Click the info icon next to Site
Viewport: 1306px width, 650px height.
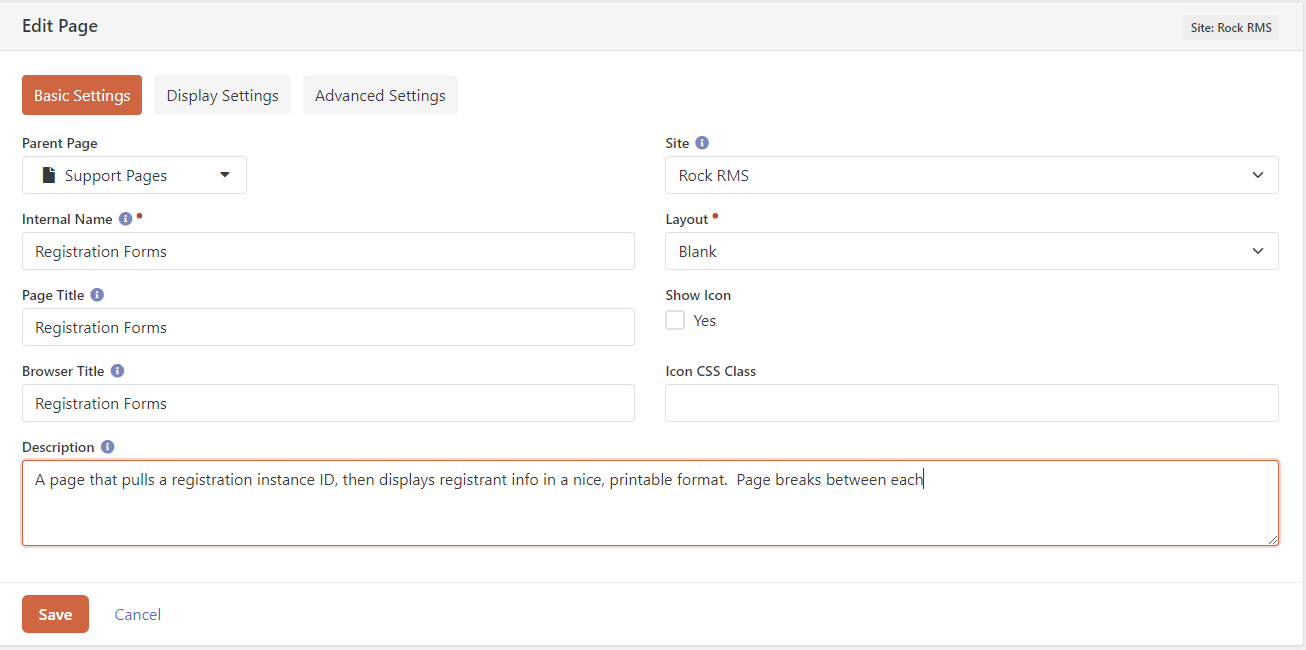(x=702, y=143)
